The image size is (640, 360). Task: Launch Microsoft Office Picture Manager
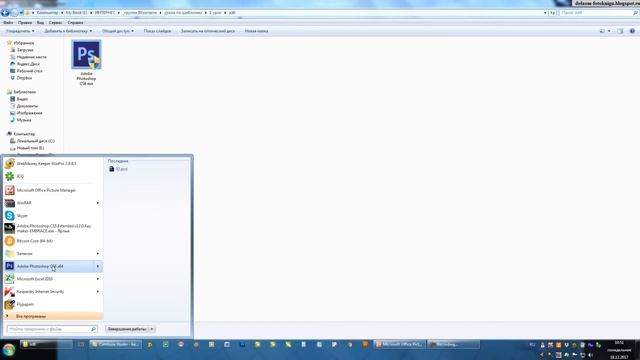point(53,190)
